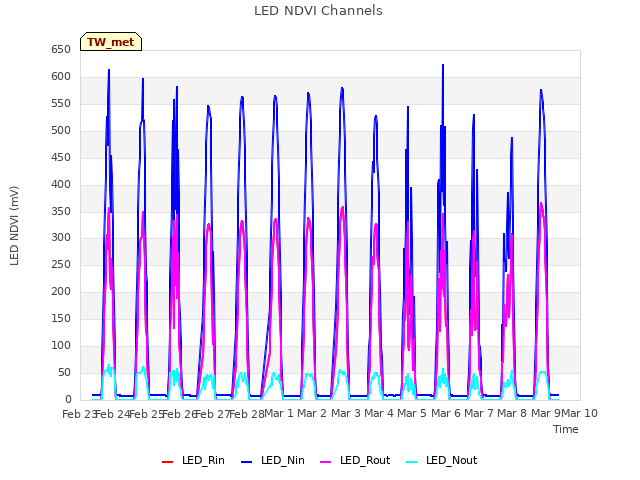
Task: Click the y-axis tick 650
Action: pyautogui.click(x=61, y=50)
